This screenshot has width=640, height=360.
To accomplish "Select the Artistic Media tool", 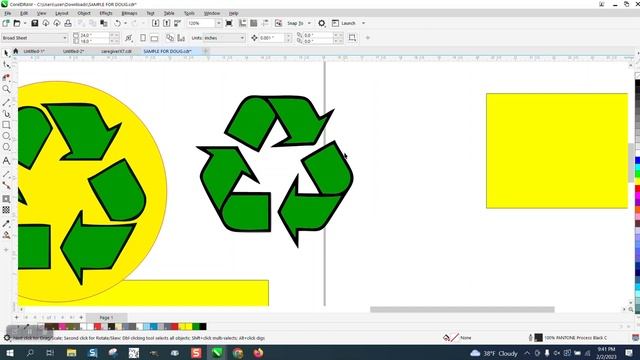I will click(6, 113).
